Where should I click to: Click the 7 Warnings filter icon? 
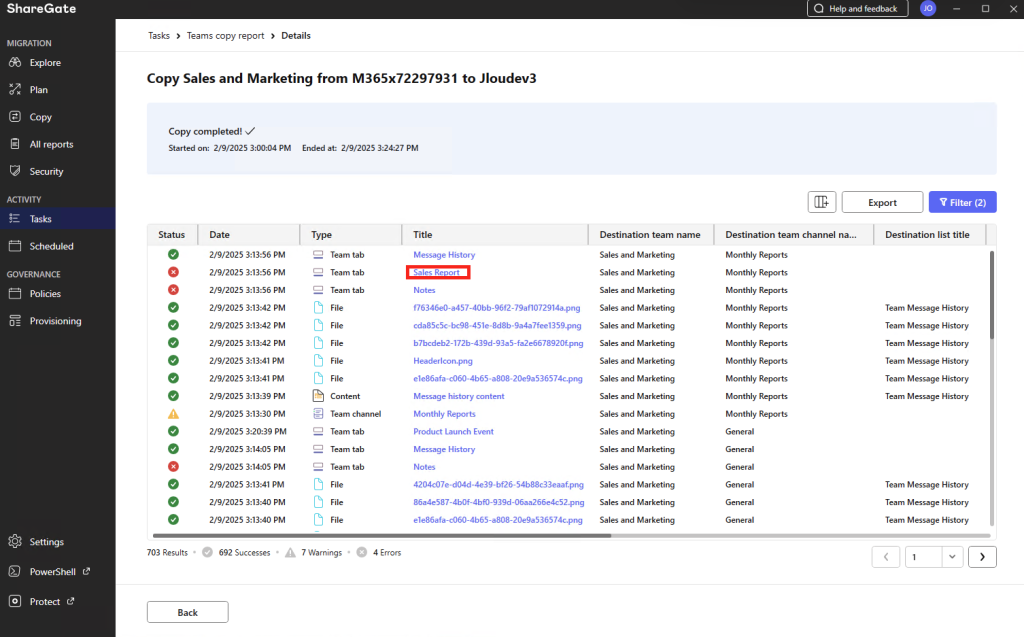tap(290, 552)
